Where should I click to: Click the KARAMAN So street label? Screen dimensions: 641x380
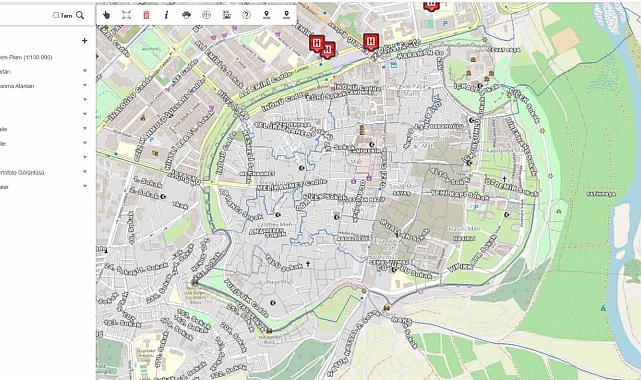pos(420,54)
